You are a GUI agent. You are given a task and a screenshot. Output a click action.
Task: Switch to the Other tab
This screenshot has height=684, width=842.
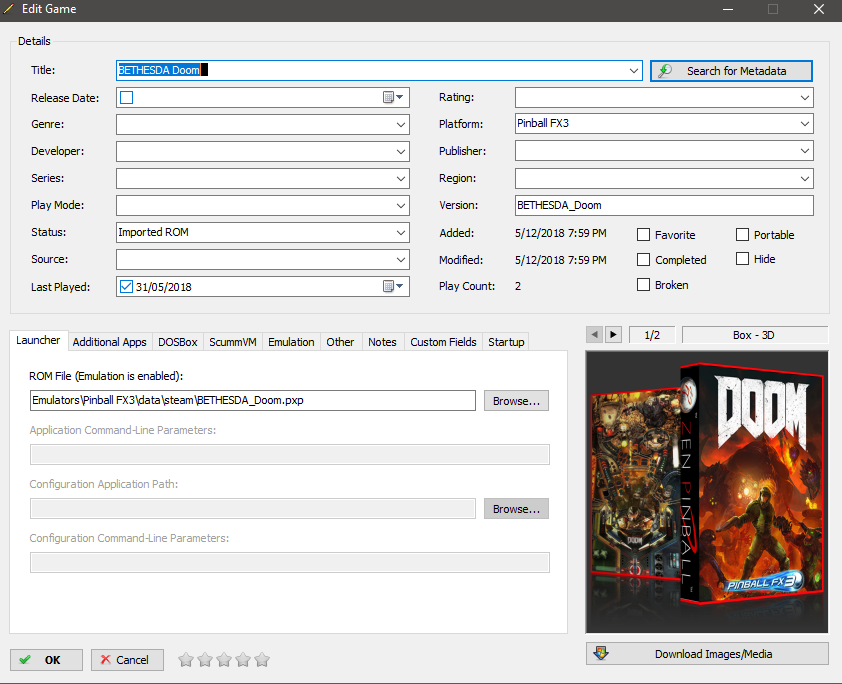coord(340,342)
